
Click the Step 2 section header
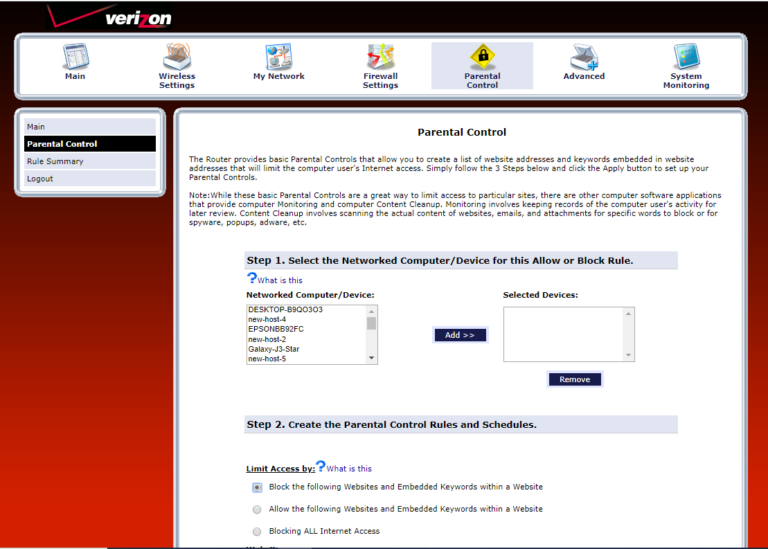coord(461,425)
